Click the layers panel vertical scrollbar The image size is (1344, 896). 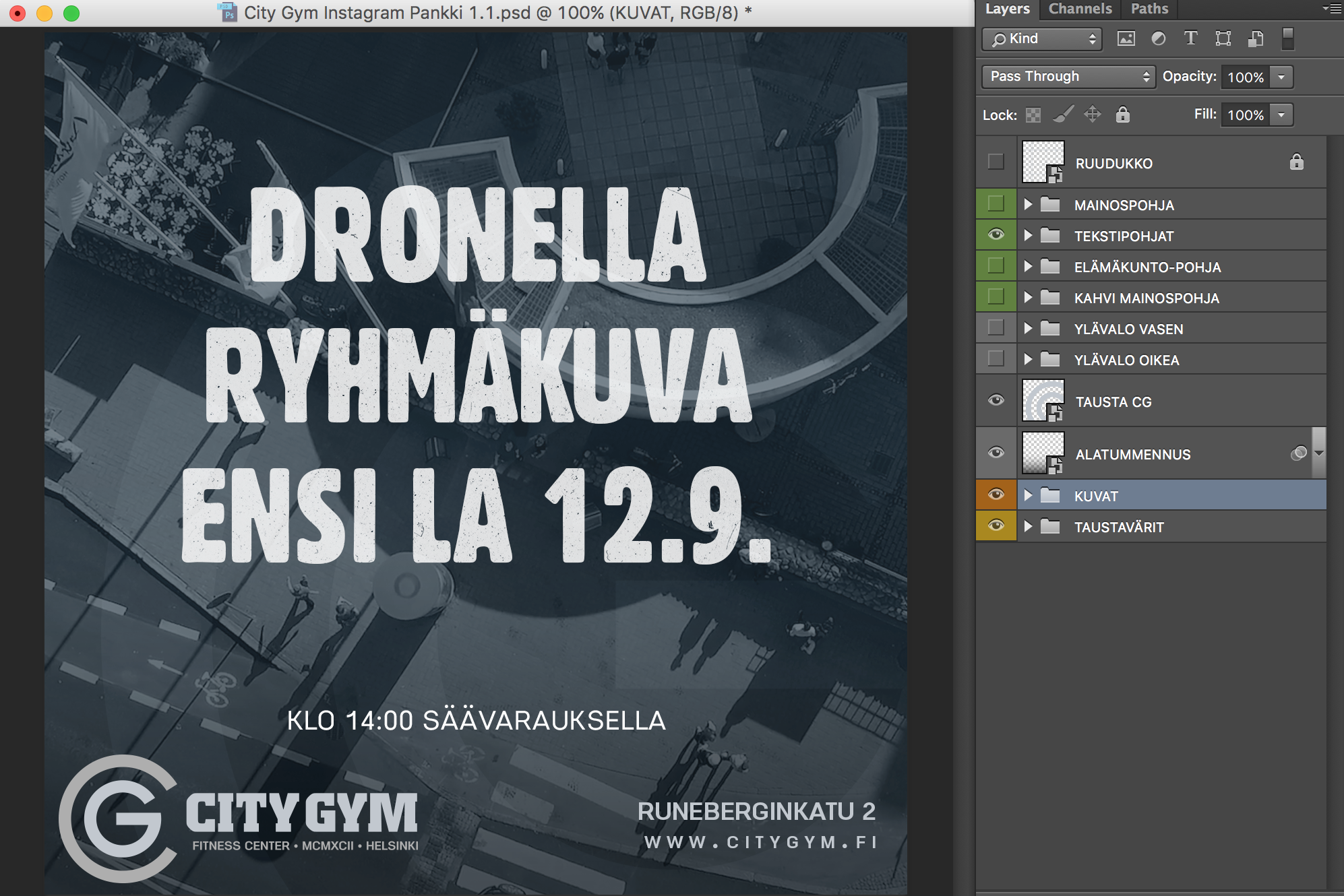[x=1335, y=512]
